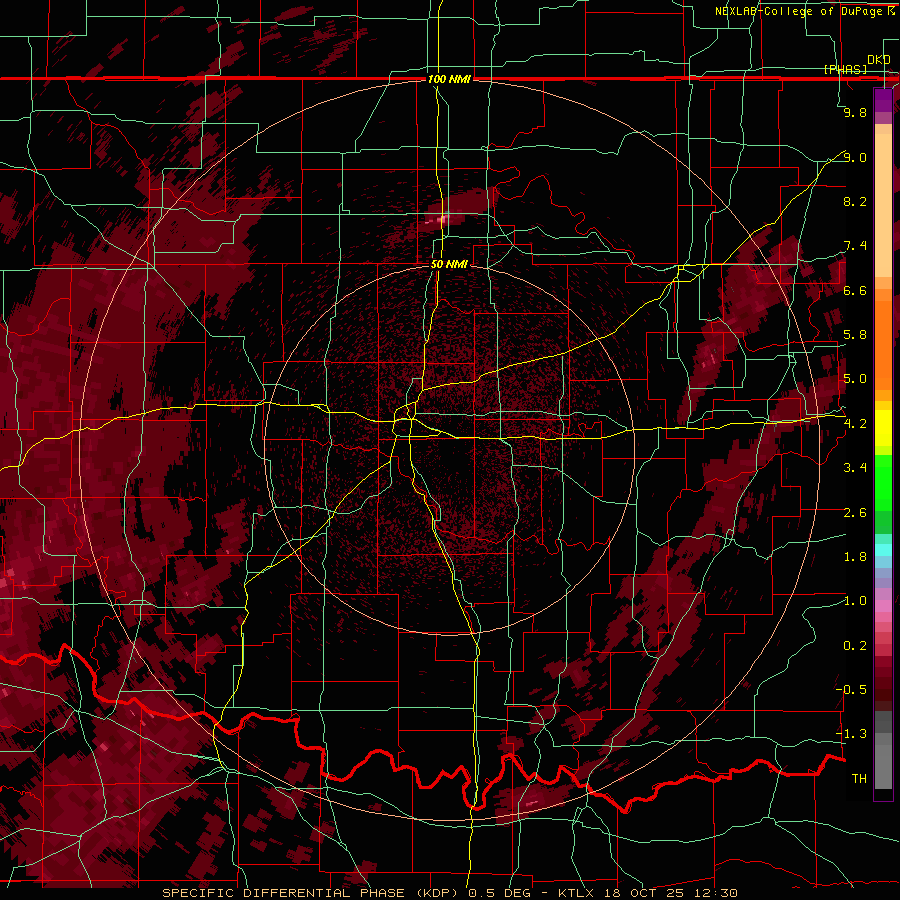
Task: Click the 6.6 value on the color scale
Action: (855, 290)
